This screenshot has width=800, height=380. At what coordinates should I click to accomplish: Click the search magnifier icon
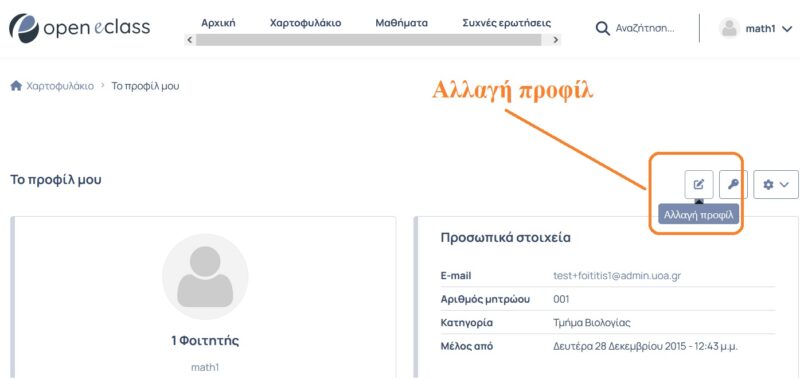coord(603,29)
